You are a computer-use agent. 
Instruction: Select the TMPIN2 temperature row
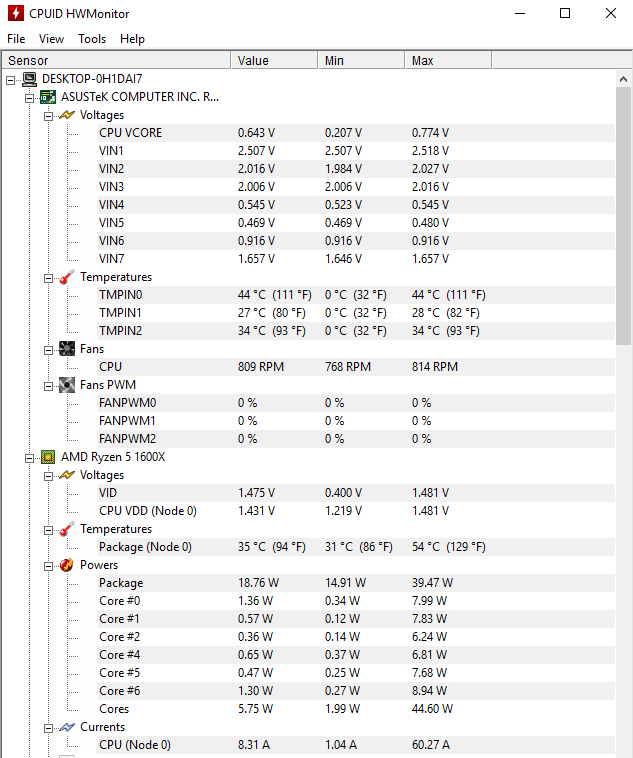pyautogui.click(x=356, y=331)
